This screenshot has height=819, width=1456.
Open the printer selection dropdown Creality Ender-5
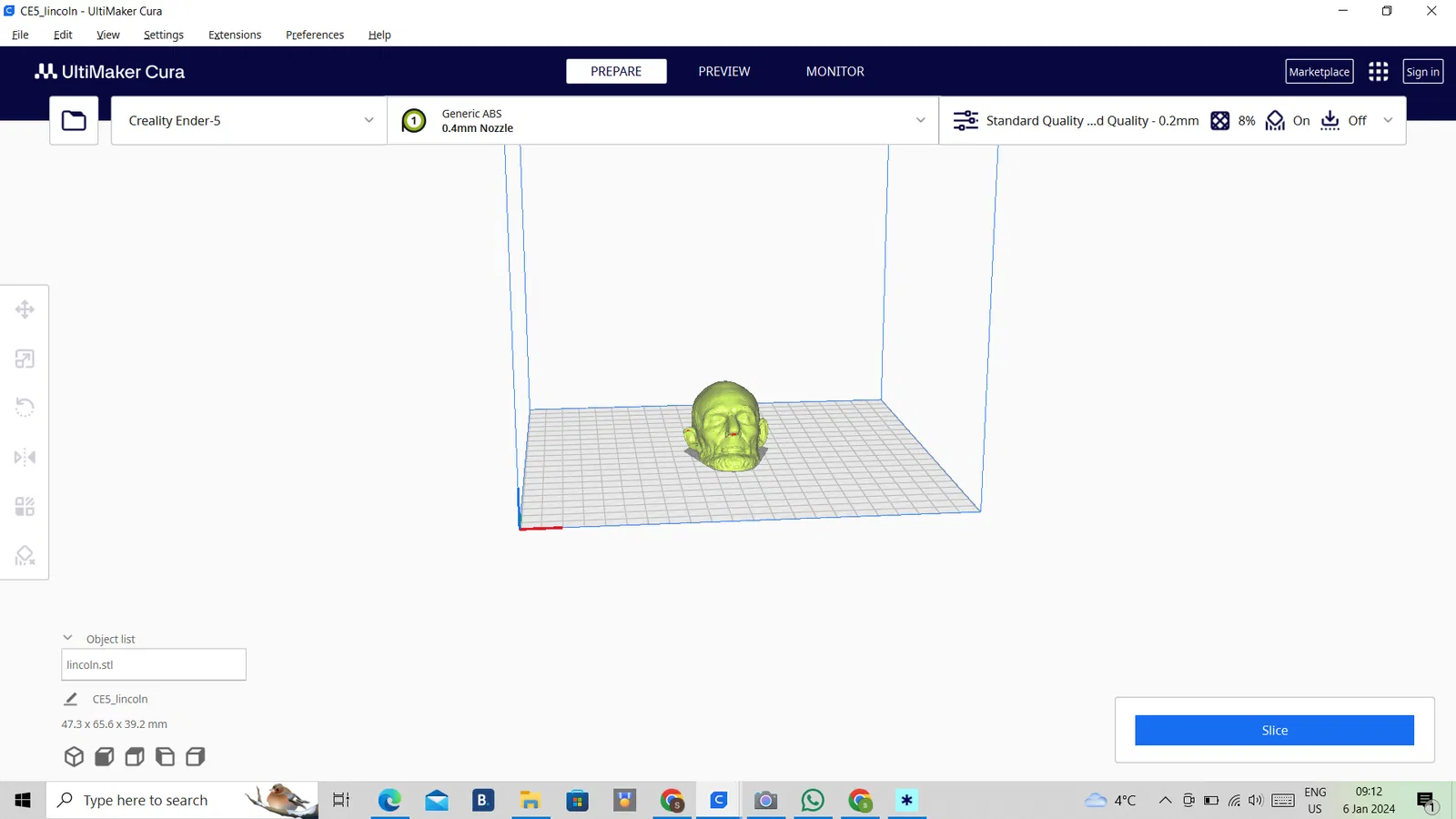(249, 120)
